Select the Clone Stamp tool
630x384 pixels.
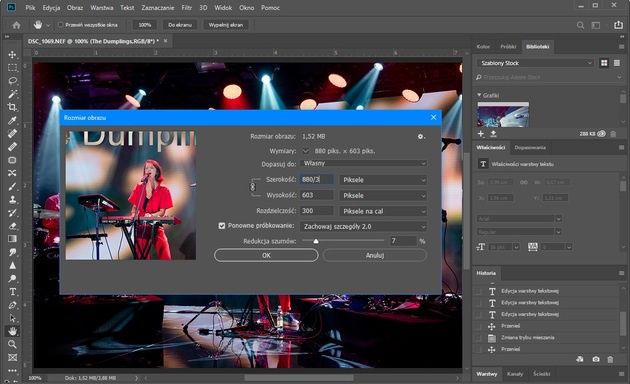[12, 199]
